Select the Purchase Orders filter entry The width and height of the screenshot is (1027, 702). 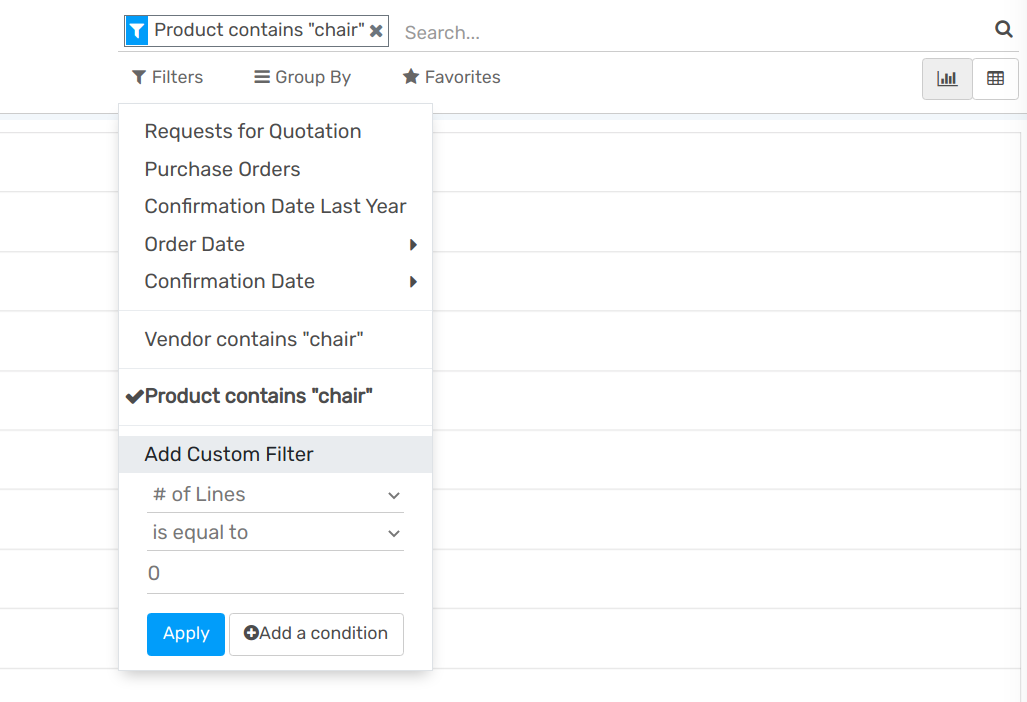(x=222, y=169)
